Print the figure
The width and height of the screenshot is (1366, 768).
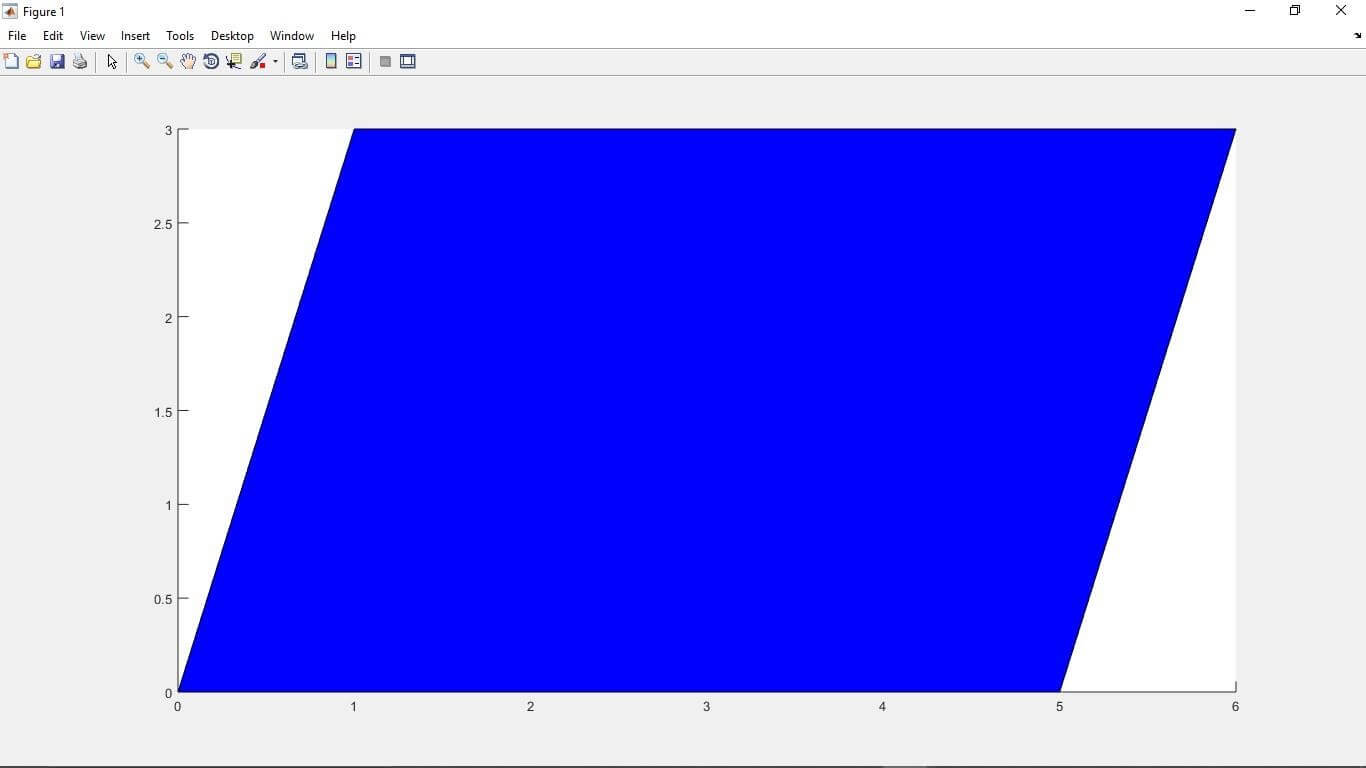point(79,61)
